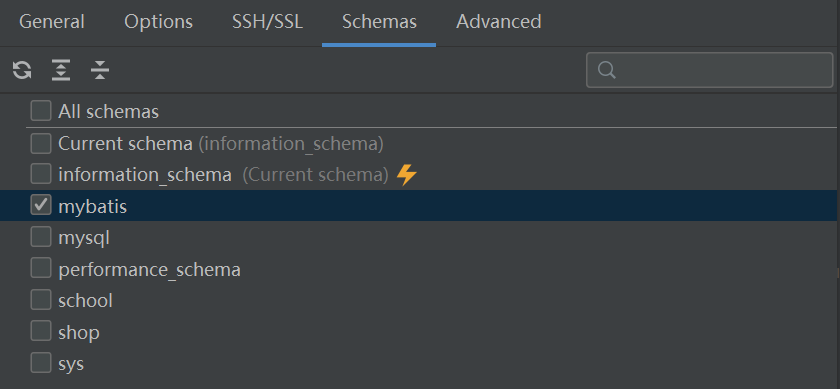Screen dimensions: 840x389
Task: Click the Expand All toolbar icon
Action: 61,70
